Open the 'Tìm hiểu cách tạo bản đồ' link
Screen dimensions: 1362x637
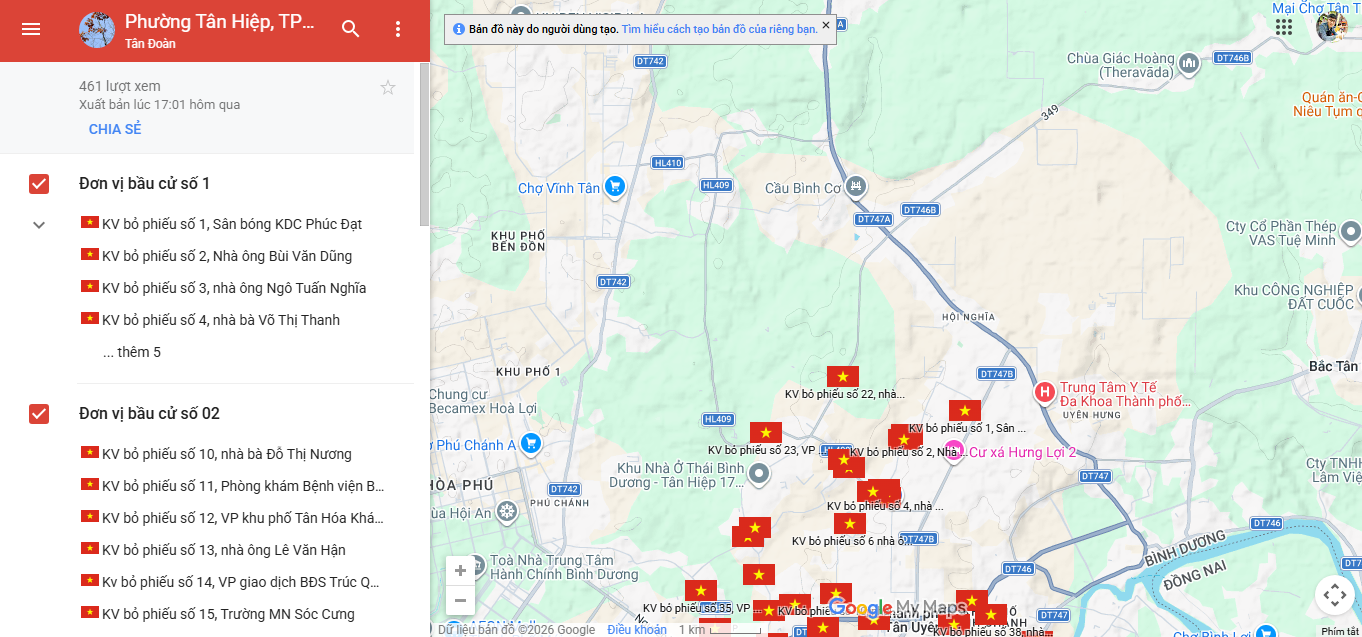coord(719,29)
